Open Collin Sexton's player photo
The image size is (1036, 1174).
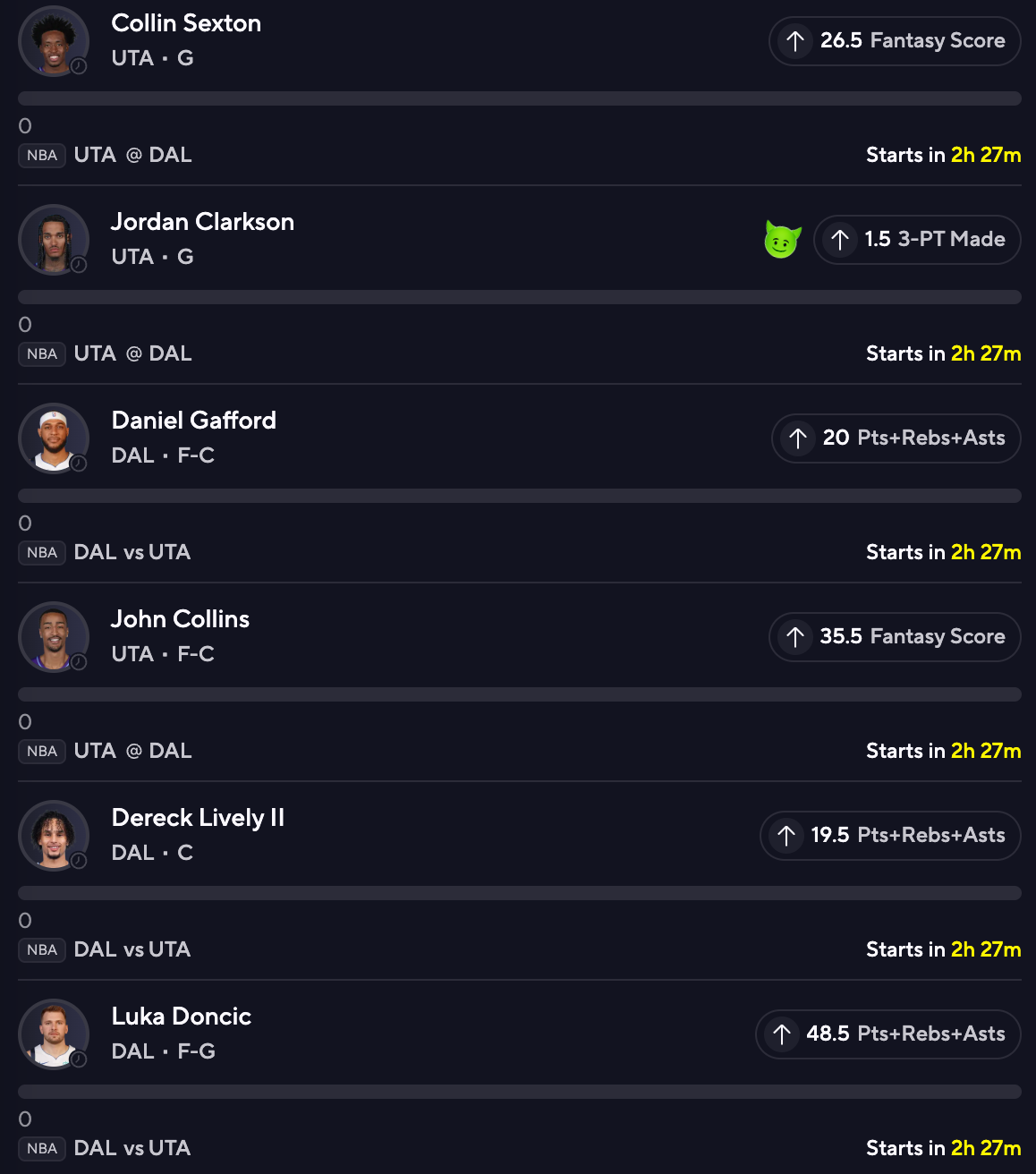tap(53, 41)
